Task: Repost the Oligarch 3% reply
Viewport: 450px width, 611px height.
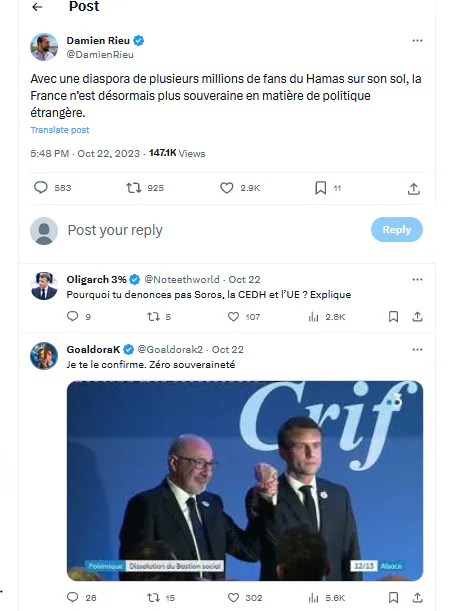Action: tap(153, 317)
